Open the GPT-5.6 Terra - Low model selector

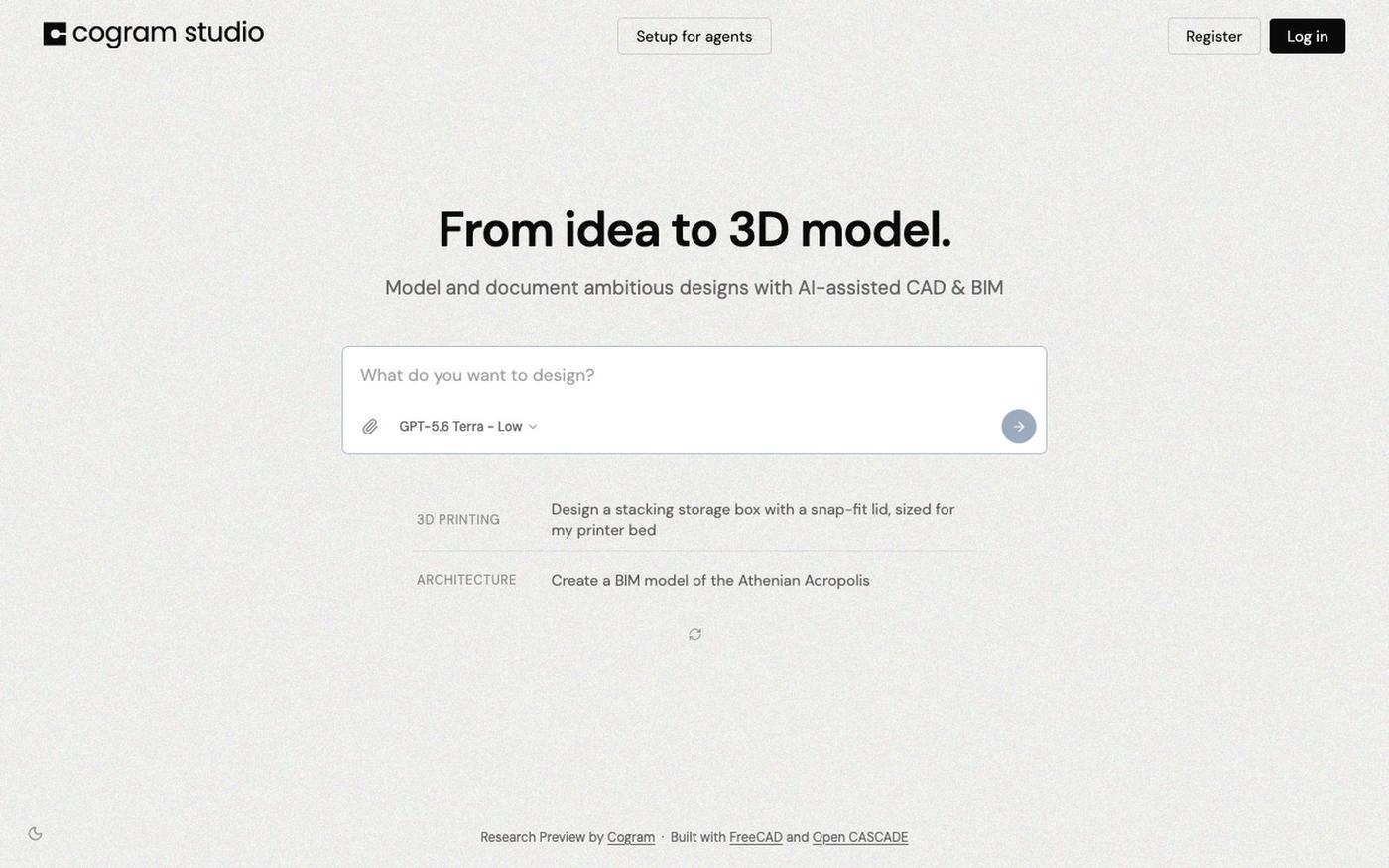point(468,427)
